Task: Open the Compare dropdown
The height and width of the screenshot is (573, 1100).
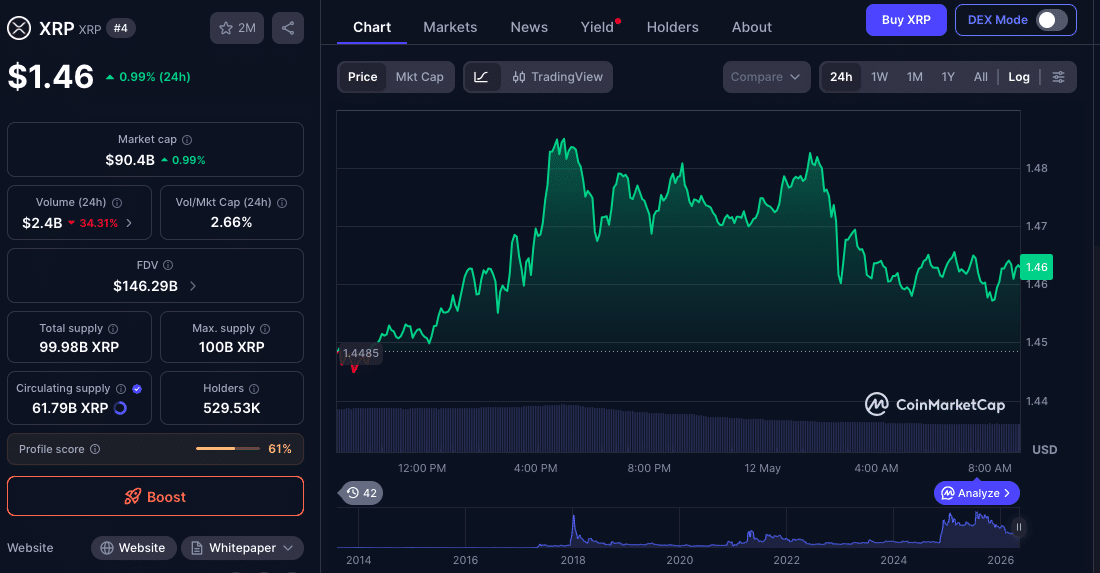Action: tap(766, 77)
